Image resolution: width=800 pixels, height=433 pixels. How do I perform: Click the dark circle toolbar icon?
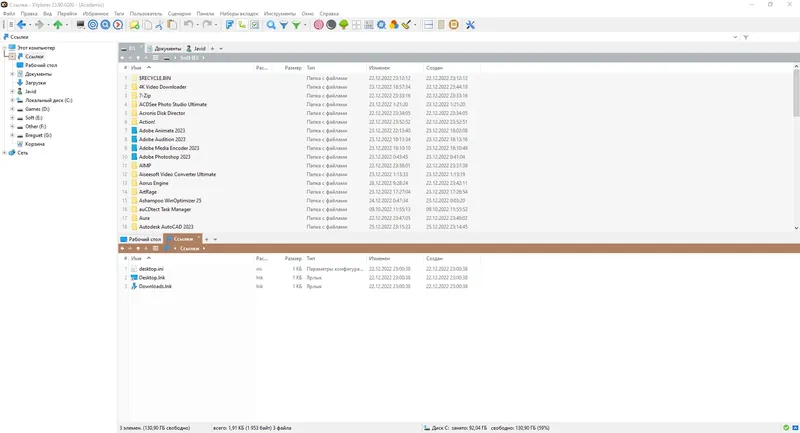331,24
